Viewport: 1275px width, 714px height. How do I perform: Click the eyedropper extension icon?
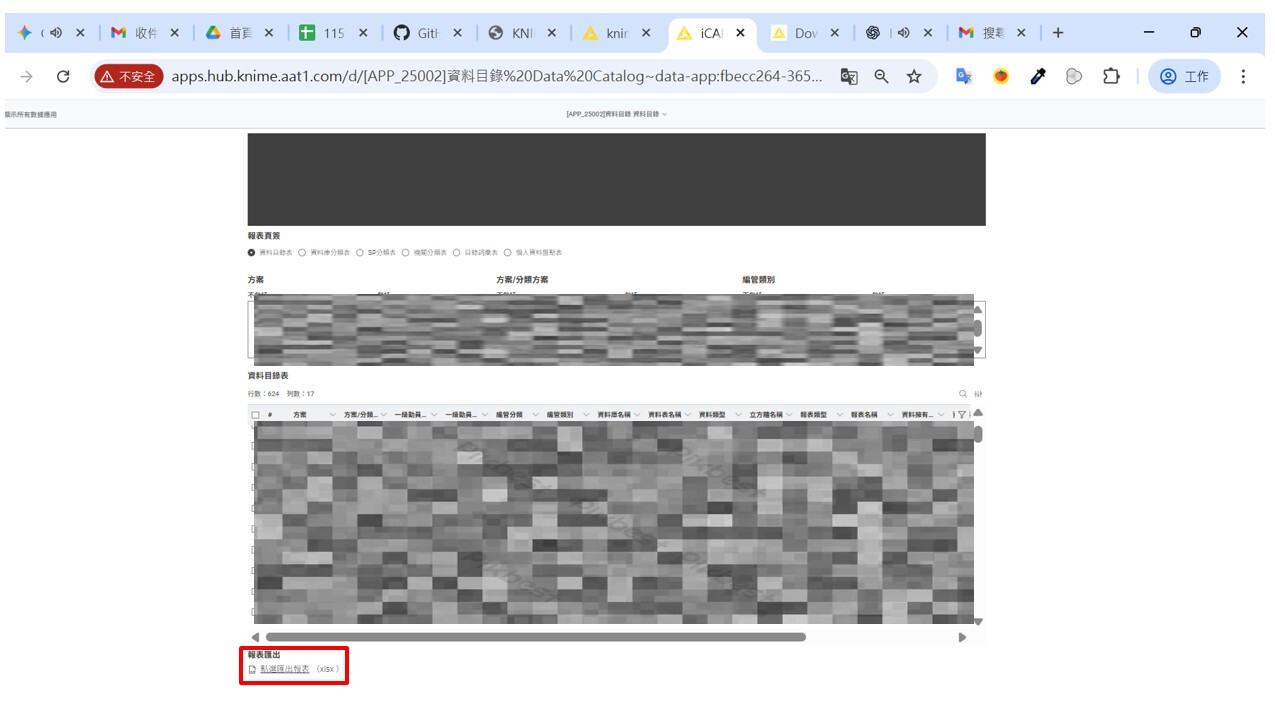(1038, 76)
